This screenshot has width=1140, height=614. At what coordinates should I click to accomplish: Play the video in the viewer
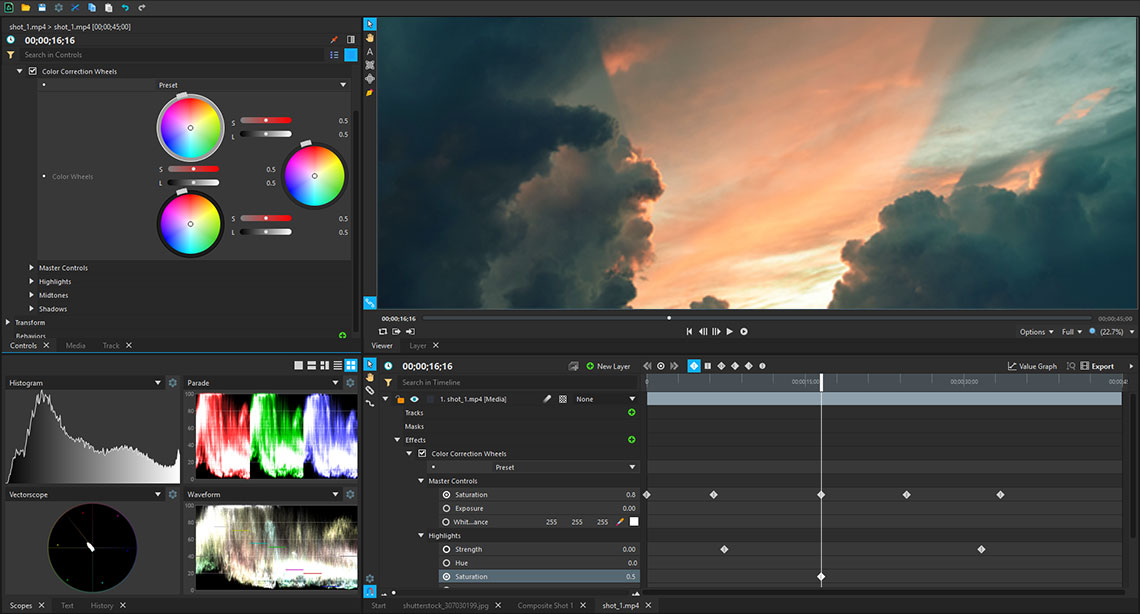coord(730,331)
